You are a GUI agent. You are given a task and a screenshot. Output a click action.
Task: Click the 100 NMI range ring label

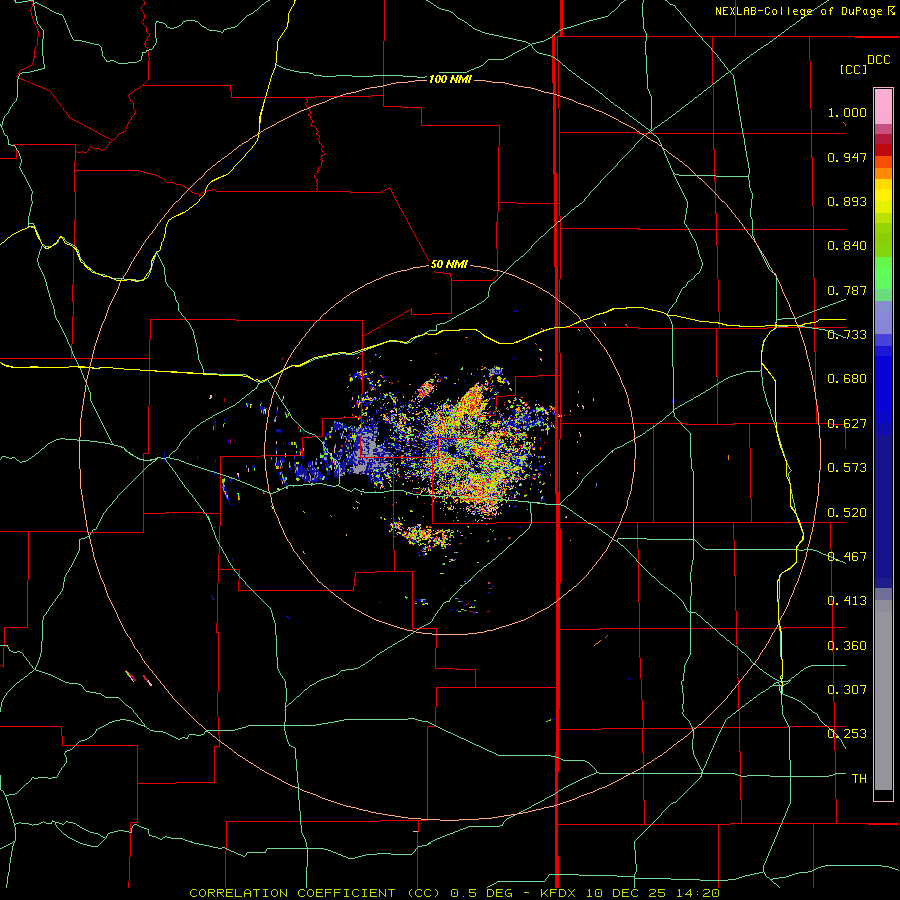pos(450,79)
